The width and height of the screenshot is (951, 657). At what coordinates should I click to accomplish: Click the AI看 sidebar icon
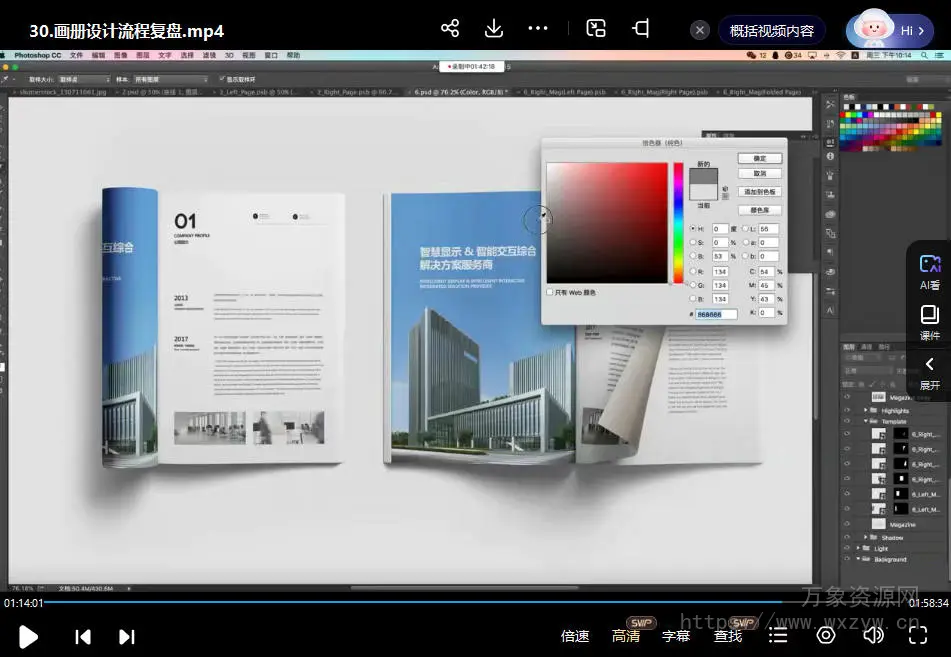(930, 271)
